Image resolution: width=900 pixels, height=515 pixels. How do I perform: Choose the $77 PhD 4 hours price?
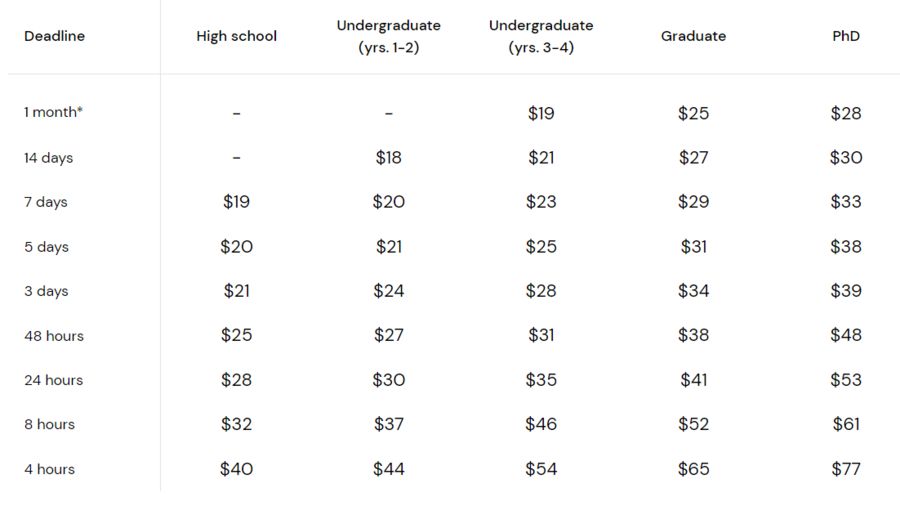[x=846, y=469]
